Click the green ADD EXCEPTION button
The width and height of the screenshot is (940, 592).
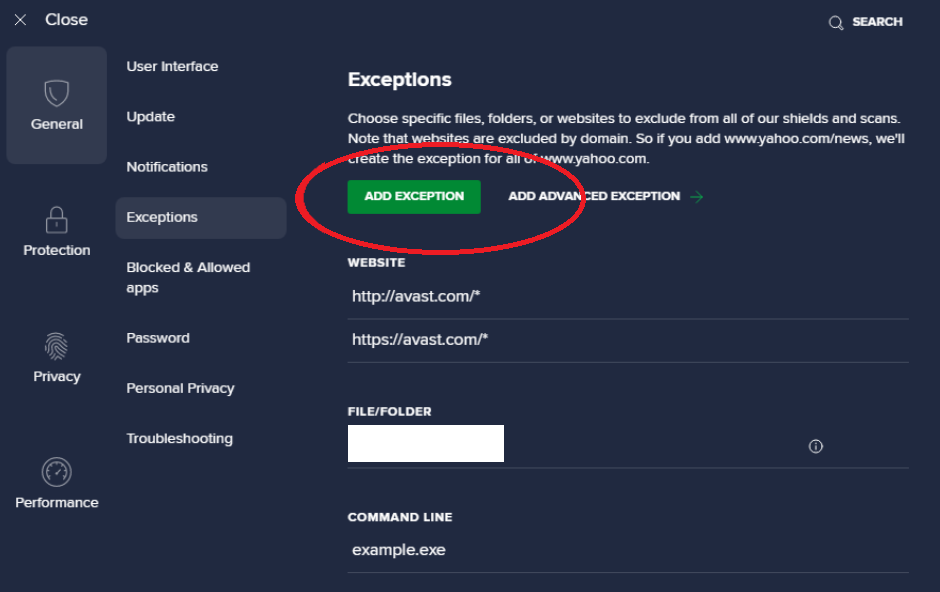click(414, 197)
